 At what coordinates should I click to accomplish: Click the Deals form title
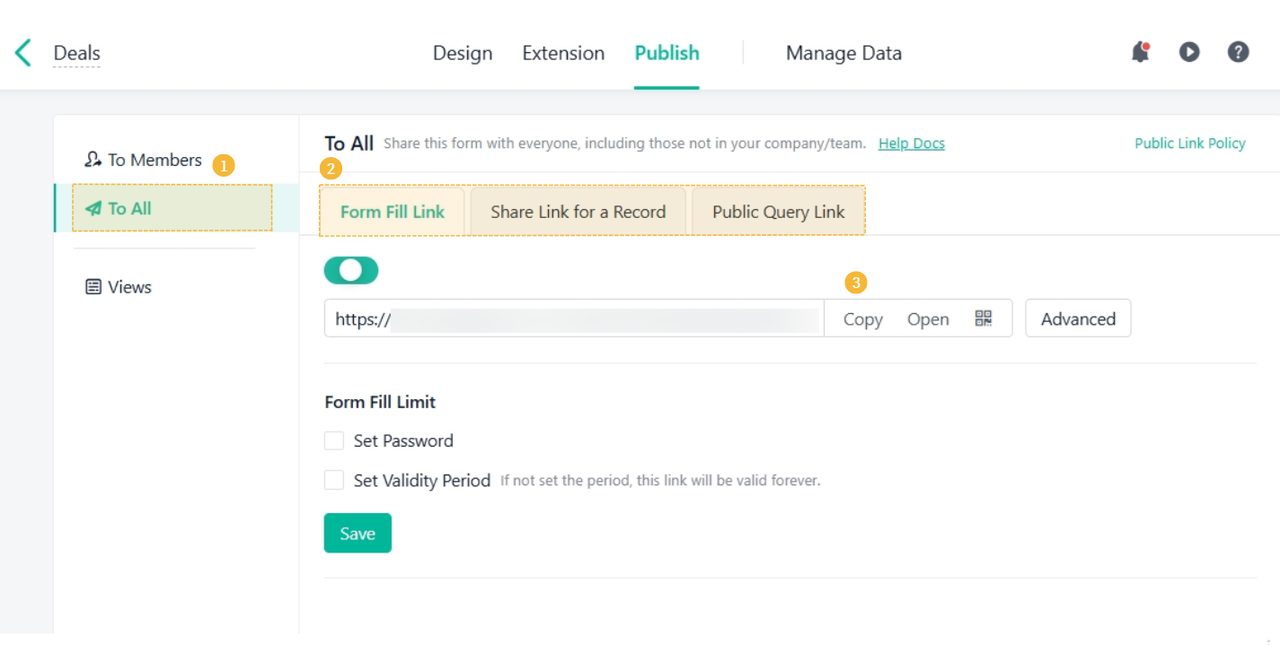pyautogui.click(x=77, y=53)
